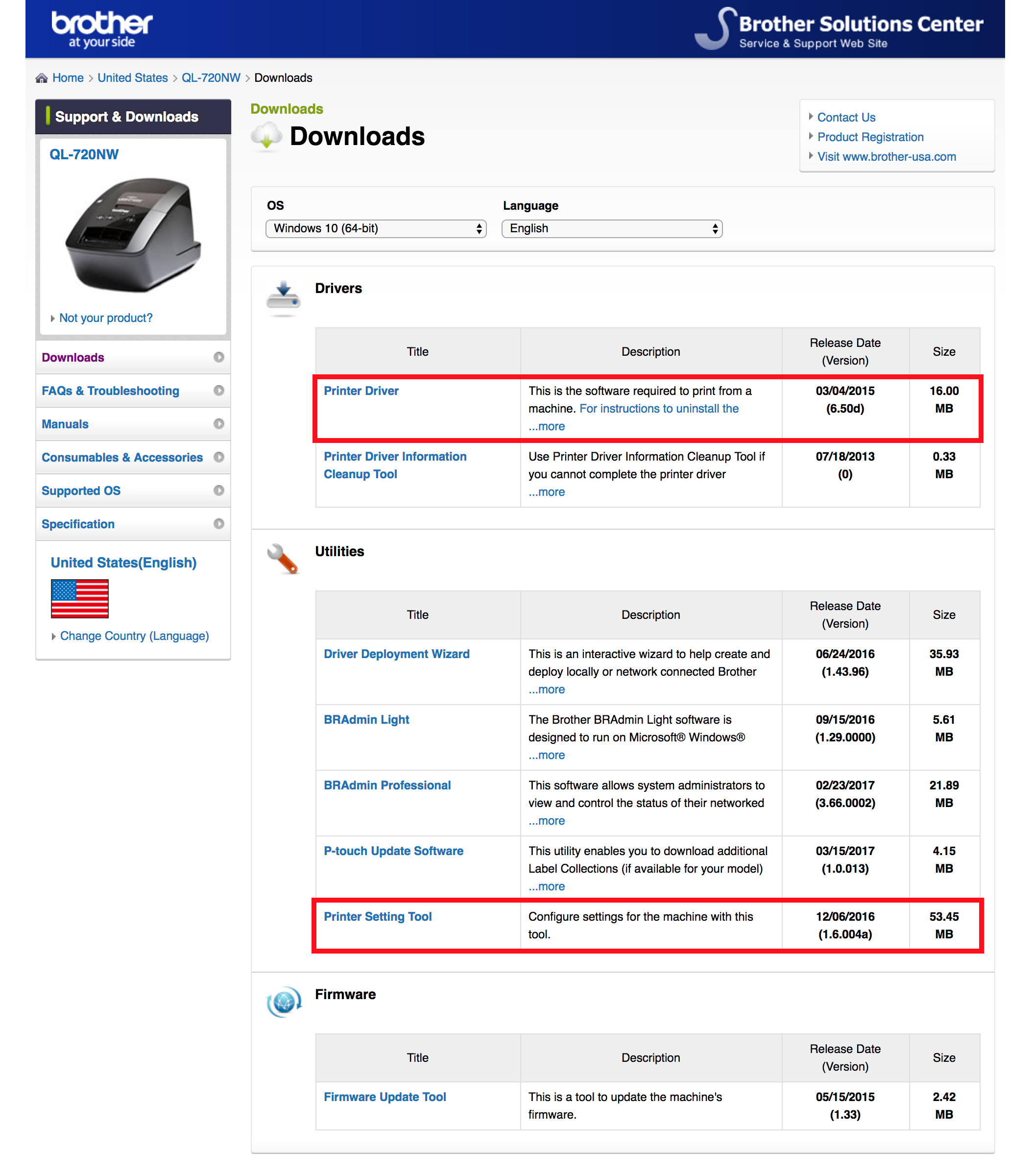Viewport: 1033px width, 1176px height.
Task: Expand ...more in BRAdmin Professional description
Action: point(547,820)
